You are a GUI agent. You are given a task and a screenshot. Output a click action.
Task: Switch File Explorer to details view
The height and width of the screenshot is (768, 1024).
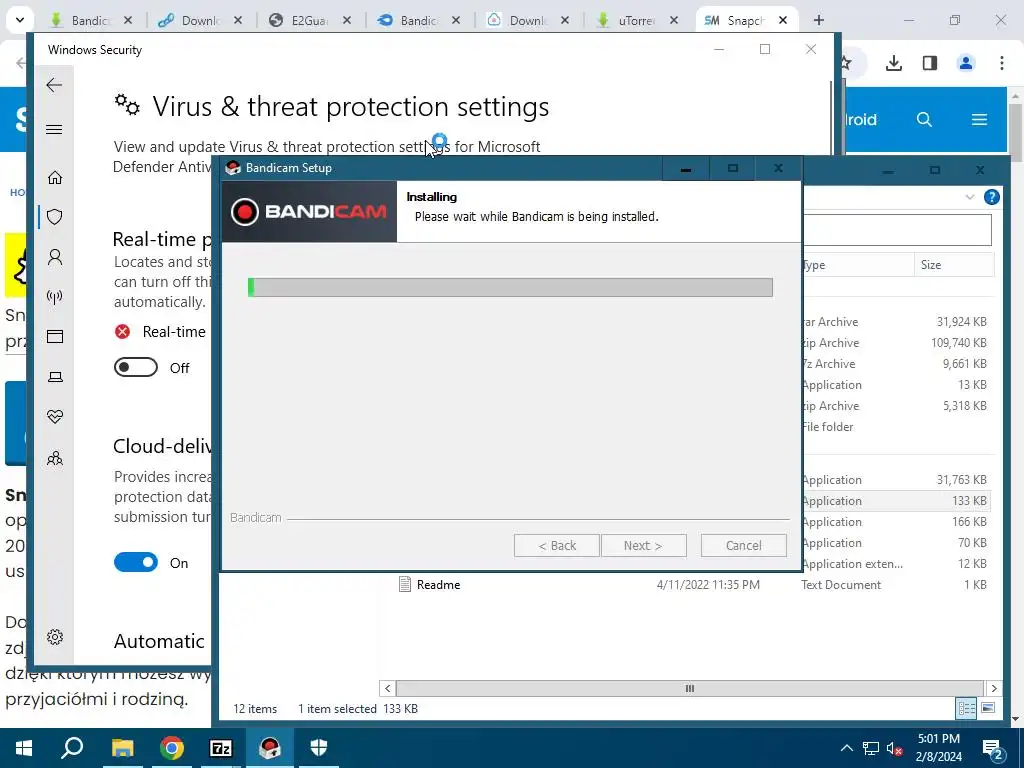coord(966,708)
